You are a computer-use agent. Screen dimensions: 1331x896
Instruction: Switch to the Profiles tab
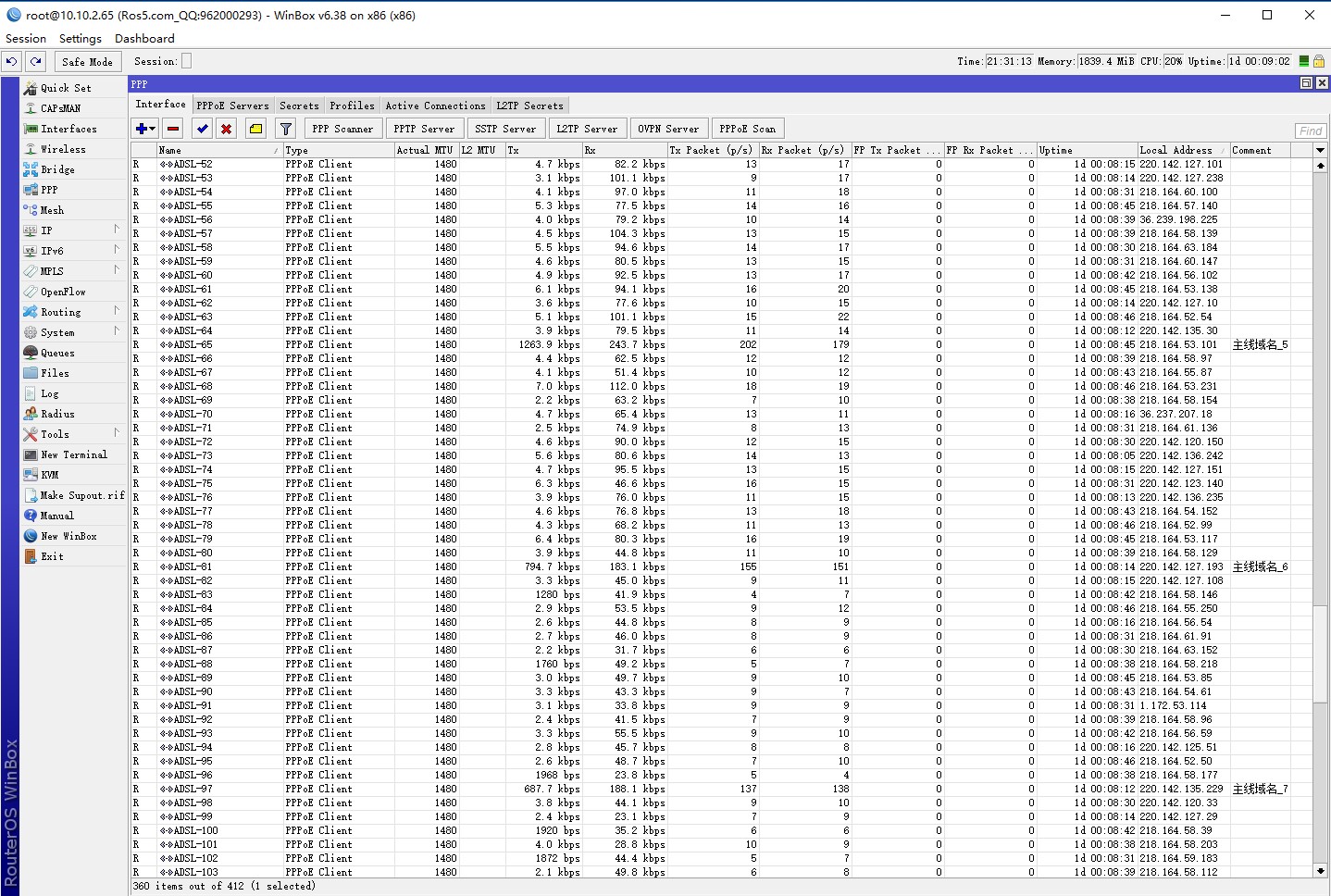tap(352, 106)
